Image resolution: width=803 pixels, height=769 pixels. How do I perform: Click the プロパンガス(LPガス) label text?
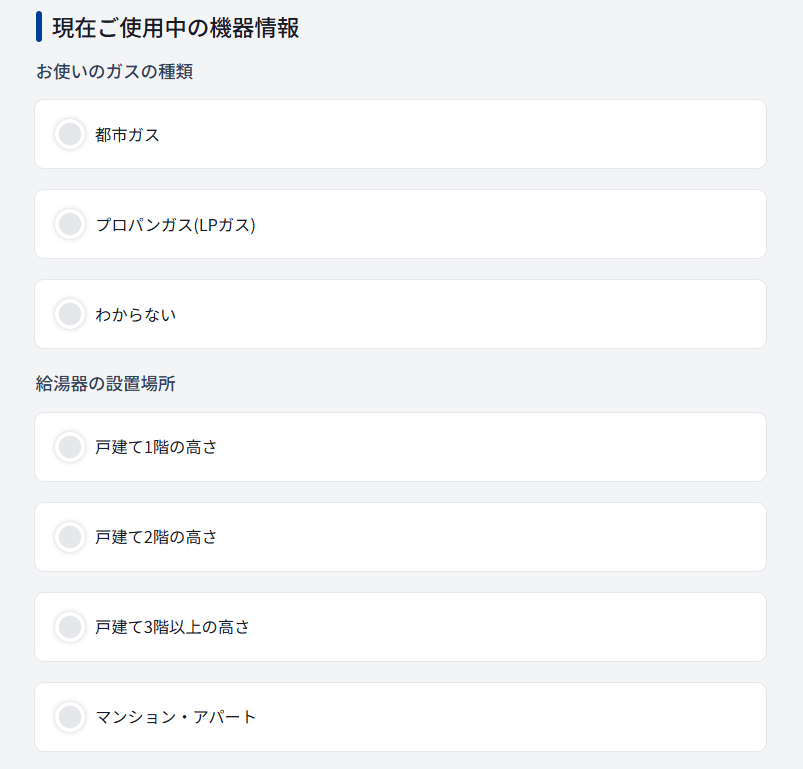(175, 225)
